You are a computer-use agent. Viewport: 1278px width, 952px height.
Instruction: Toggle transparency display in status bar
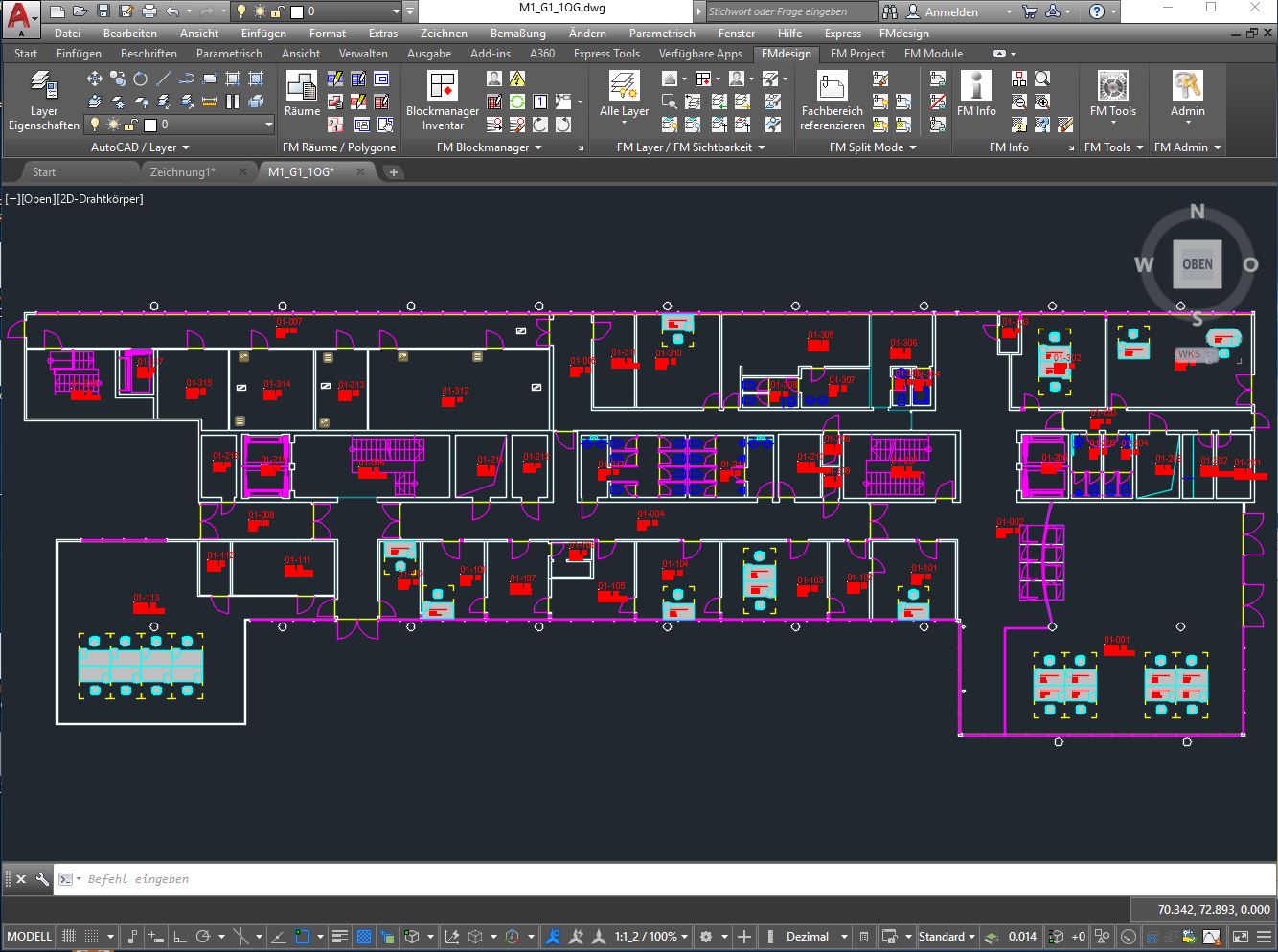364,936
